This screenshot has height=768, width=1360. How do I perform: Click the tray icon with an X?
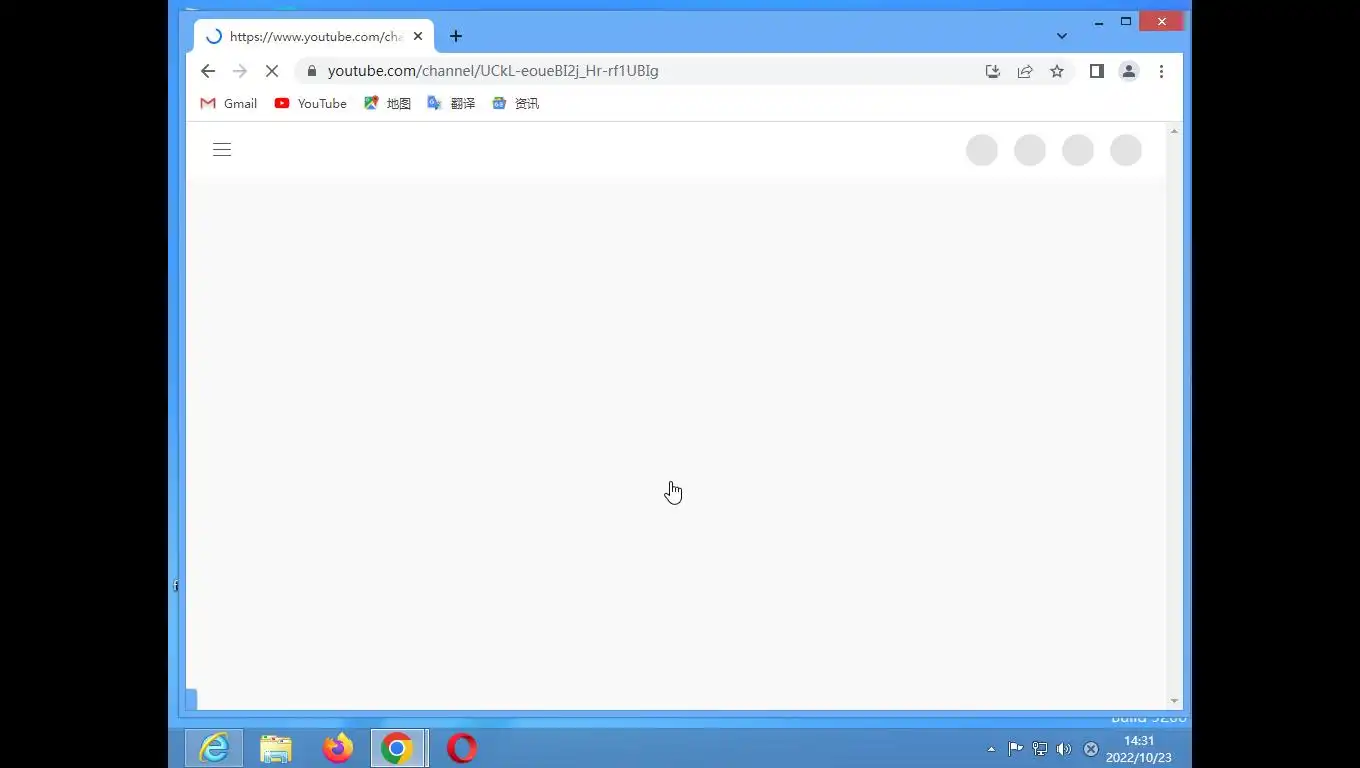pyautogui.click(x=1091, y=749)
